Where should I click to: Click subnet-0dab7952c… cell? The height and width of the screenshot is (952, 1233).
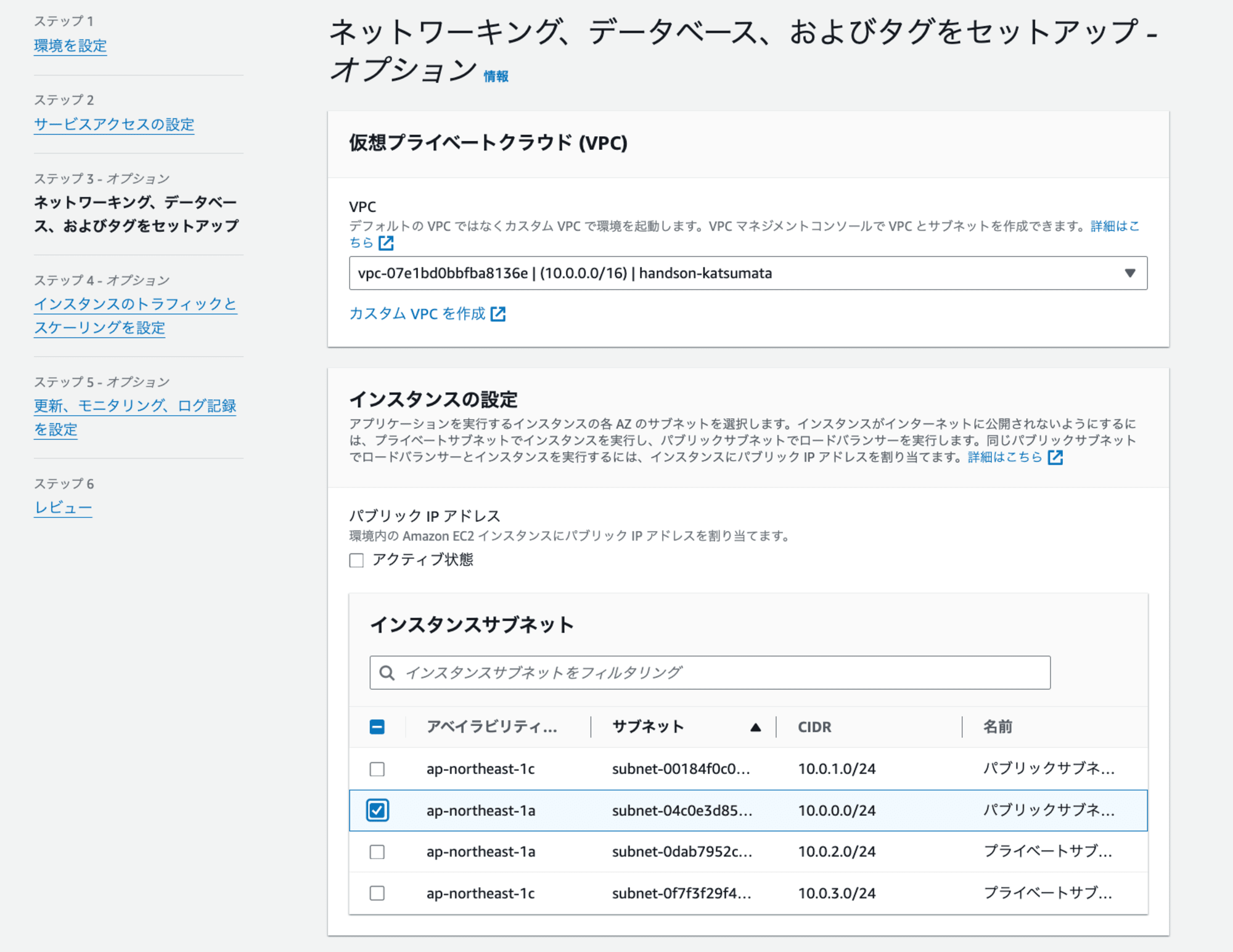click(682, 852)
